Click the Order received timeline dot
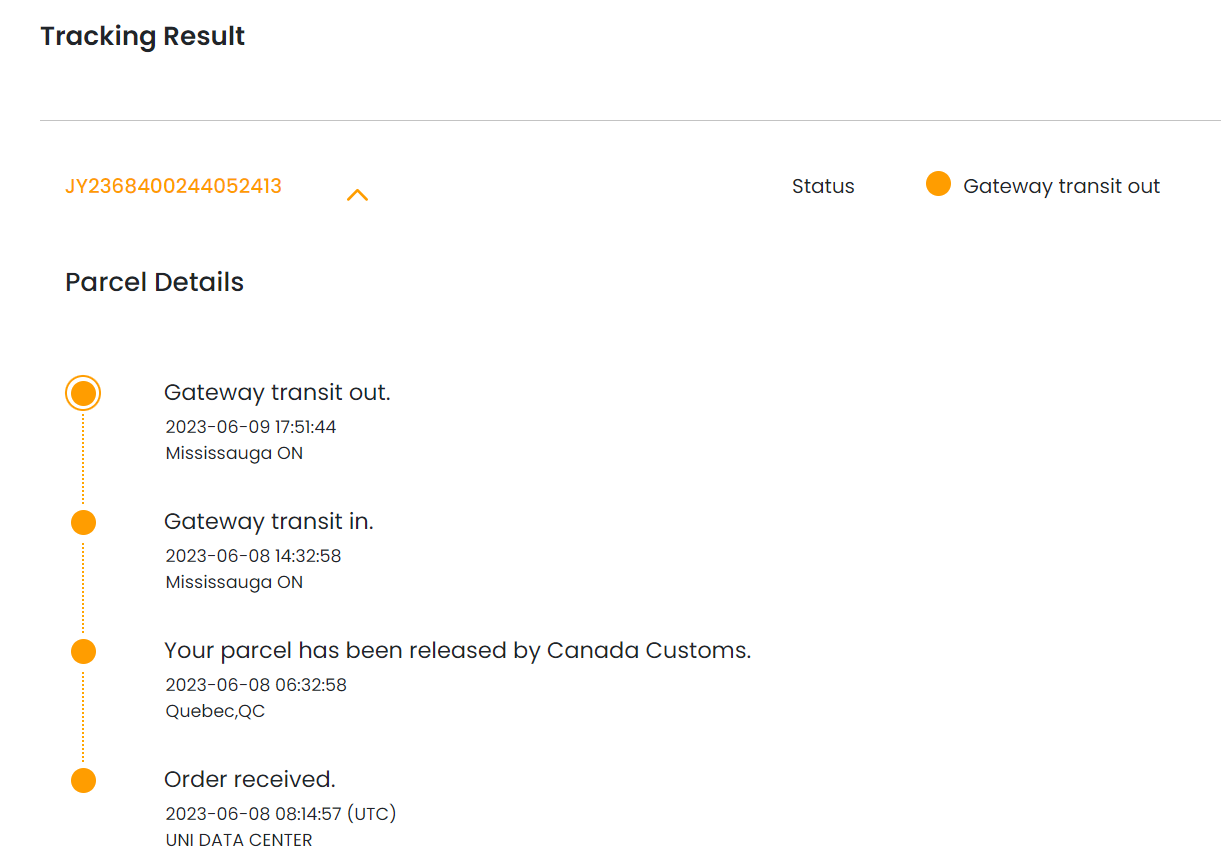This screenshot has width=1221, height=854. pyautogui.click(x=83, y=780)
